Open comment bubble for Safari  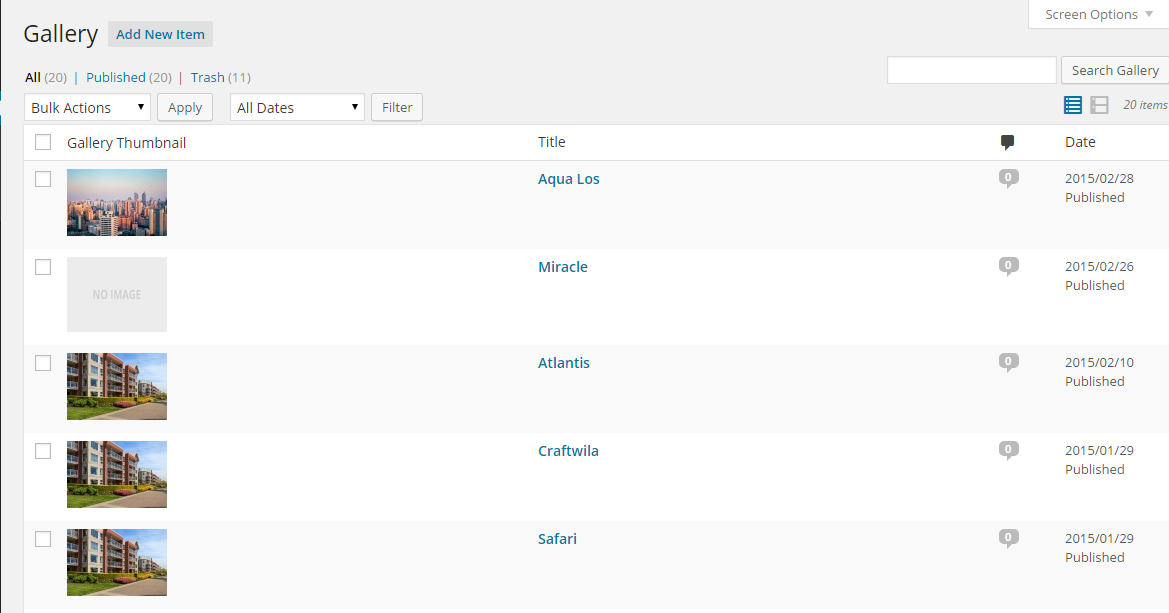(1008, 539)
